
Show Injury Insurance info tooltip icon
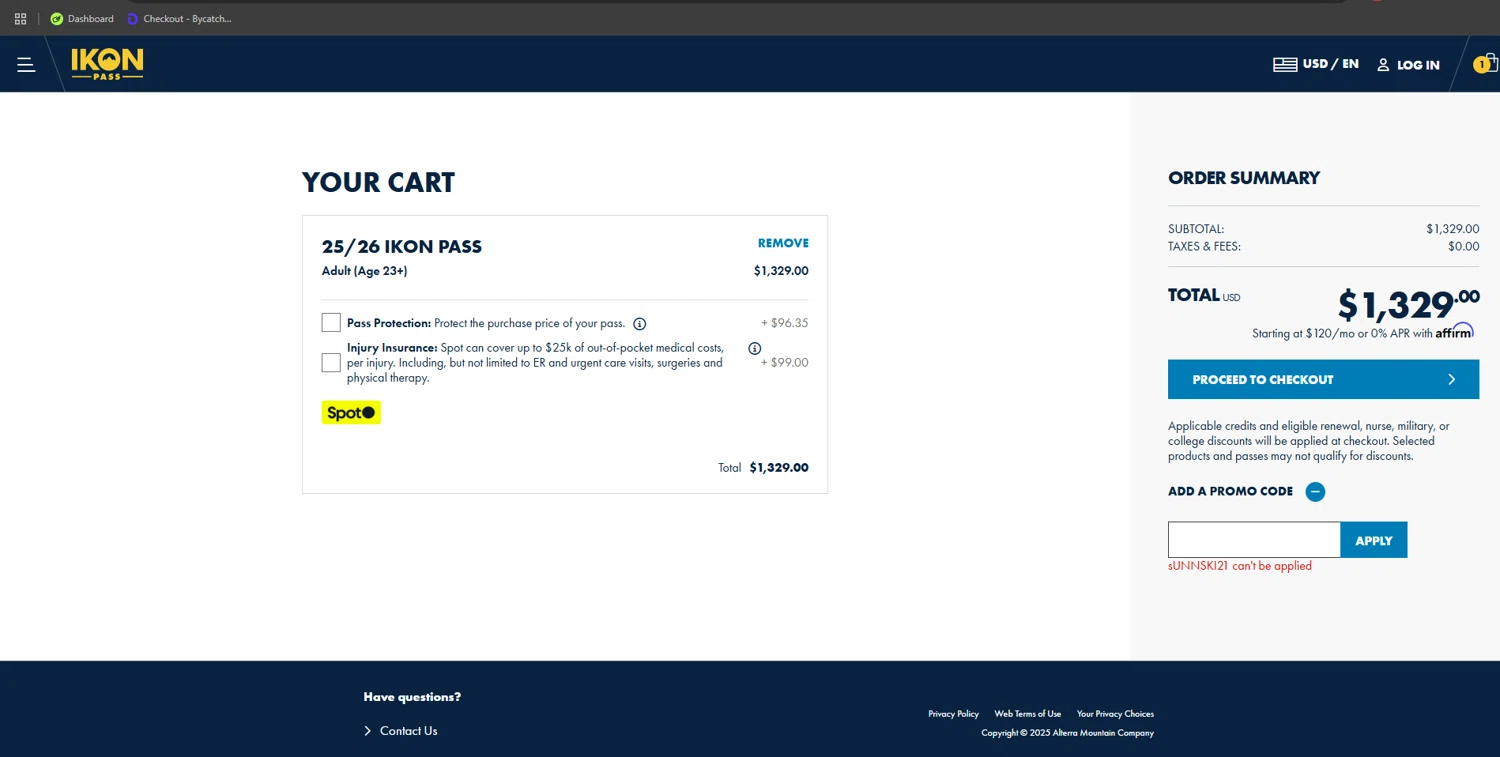(755, 348)
